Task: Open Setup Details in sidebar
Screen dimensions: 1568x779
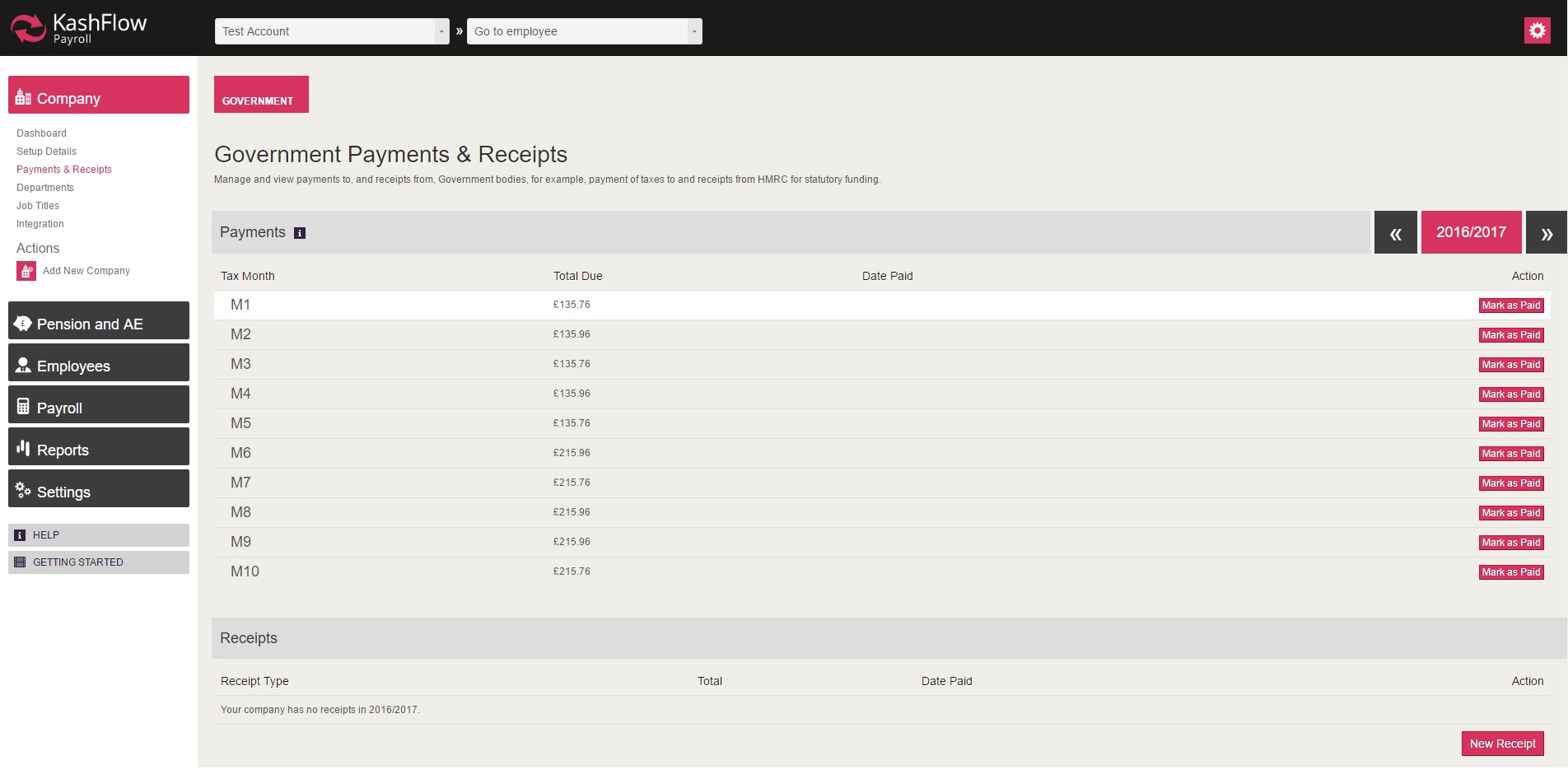Action: [x=46, y=152]
